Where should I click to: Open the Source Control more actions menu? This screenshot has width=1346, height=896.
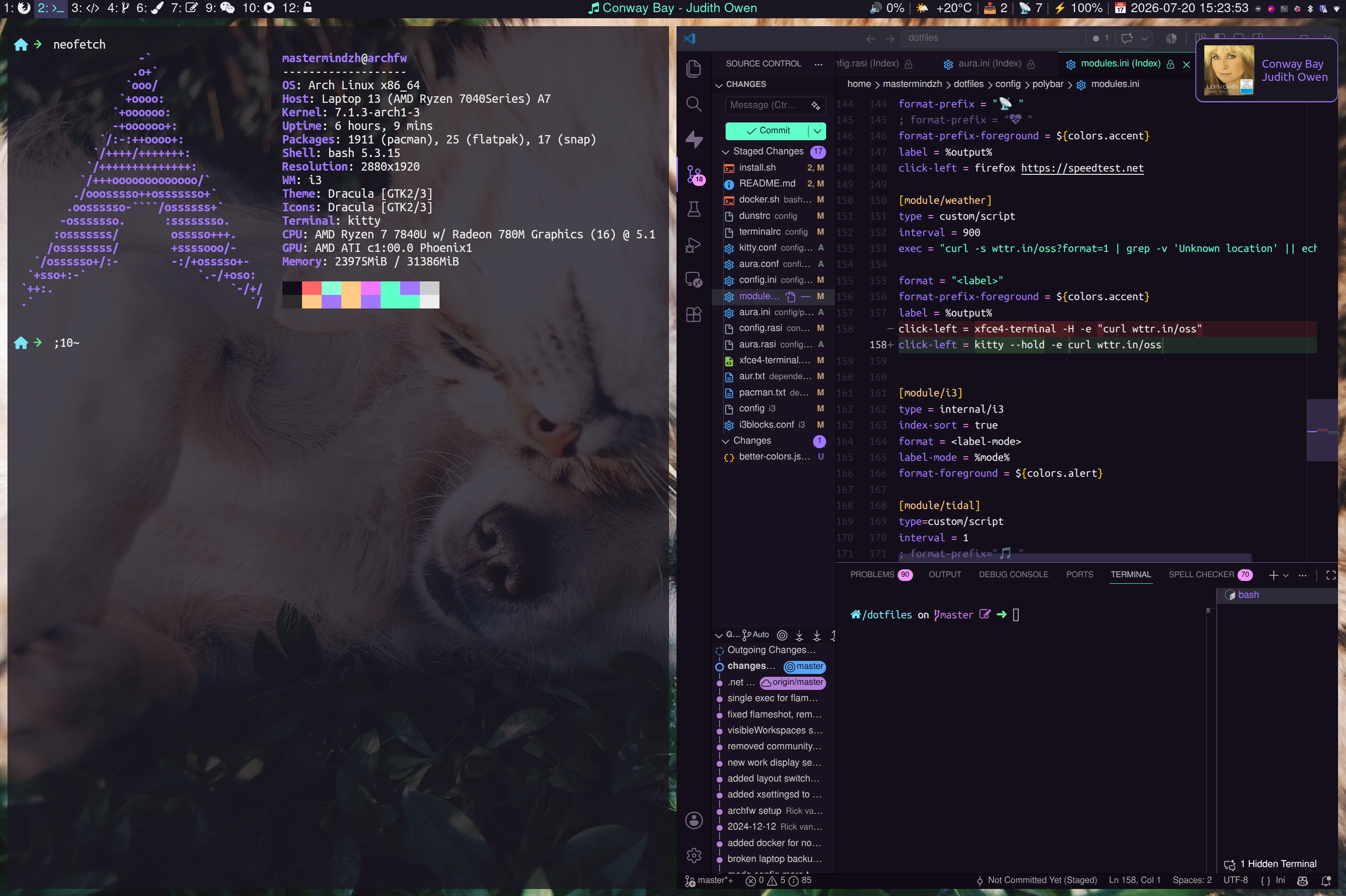pos(819,64)
